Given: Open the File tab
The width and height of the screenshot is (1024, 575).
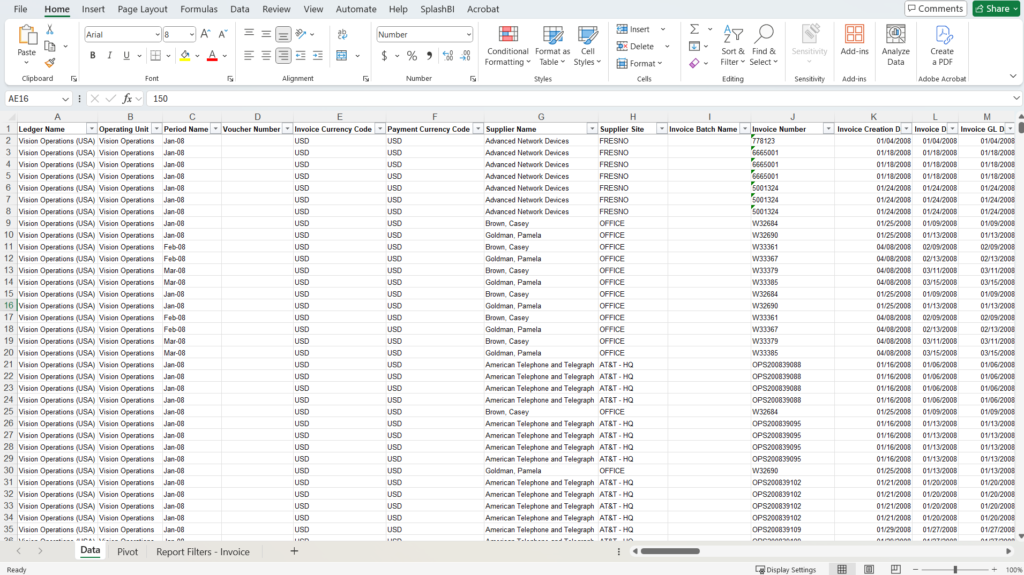Looking at the screenshot, I should pos(20,9).
